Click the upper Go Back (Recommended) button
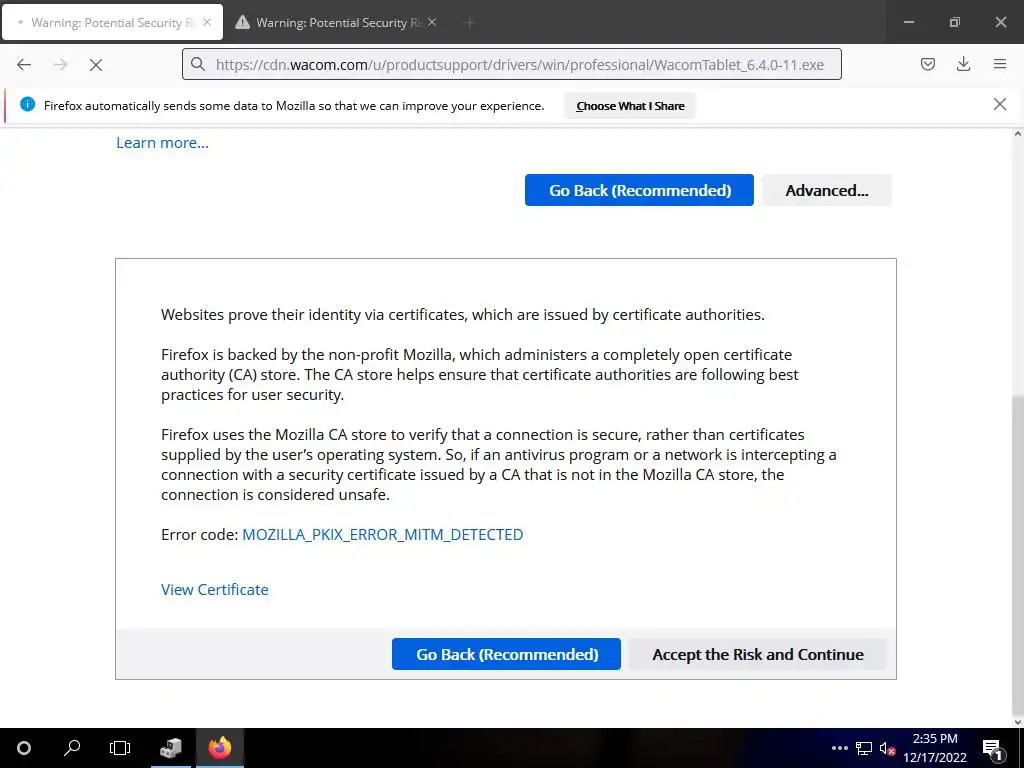The image size is (1024, 768). (x=639, y=190)
